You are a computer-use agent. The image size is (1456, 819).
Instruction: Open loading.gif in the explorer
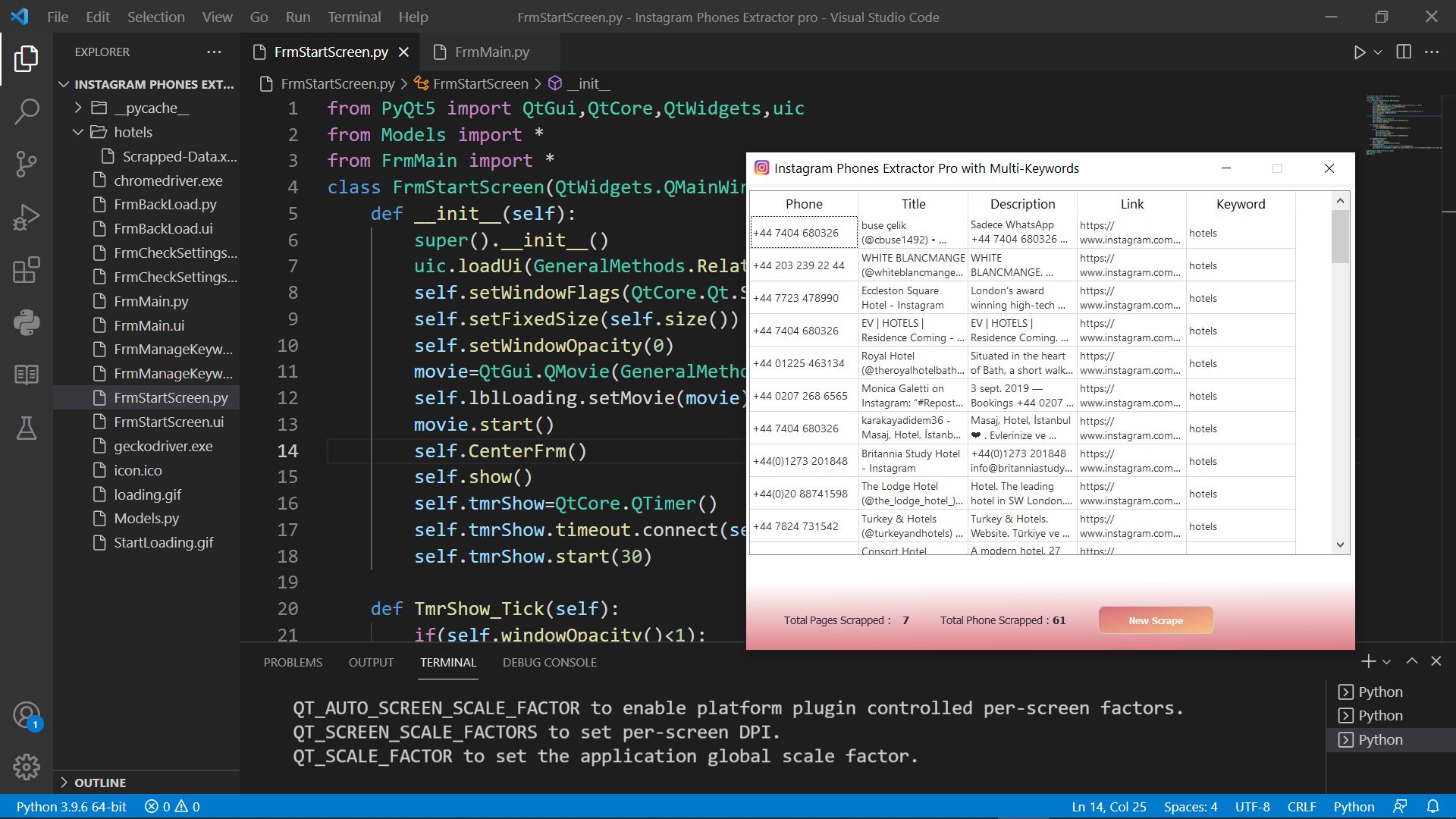click(147, 494)
